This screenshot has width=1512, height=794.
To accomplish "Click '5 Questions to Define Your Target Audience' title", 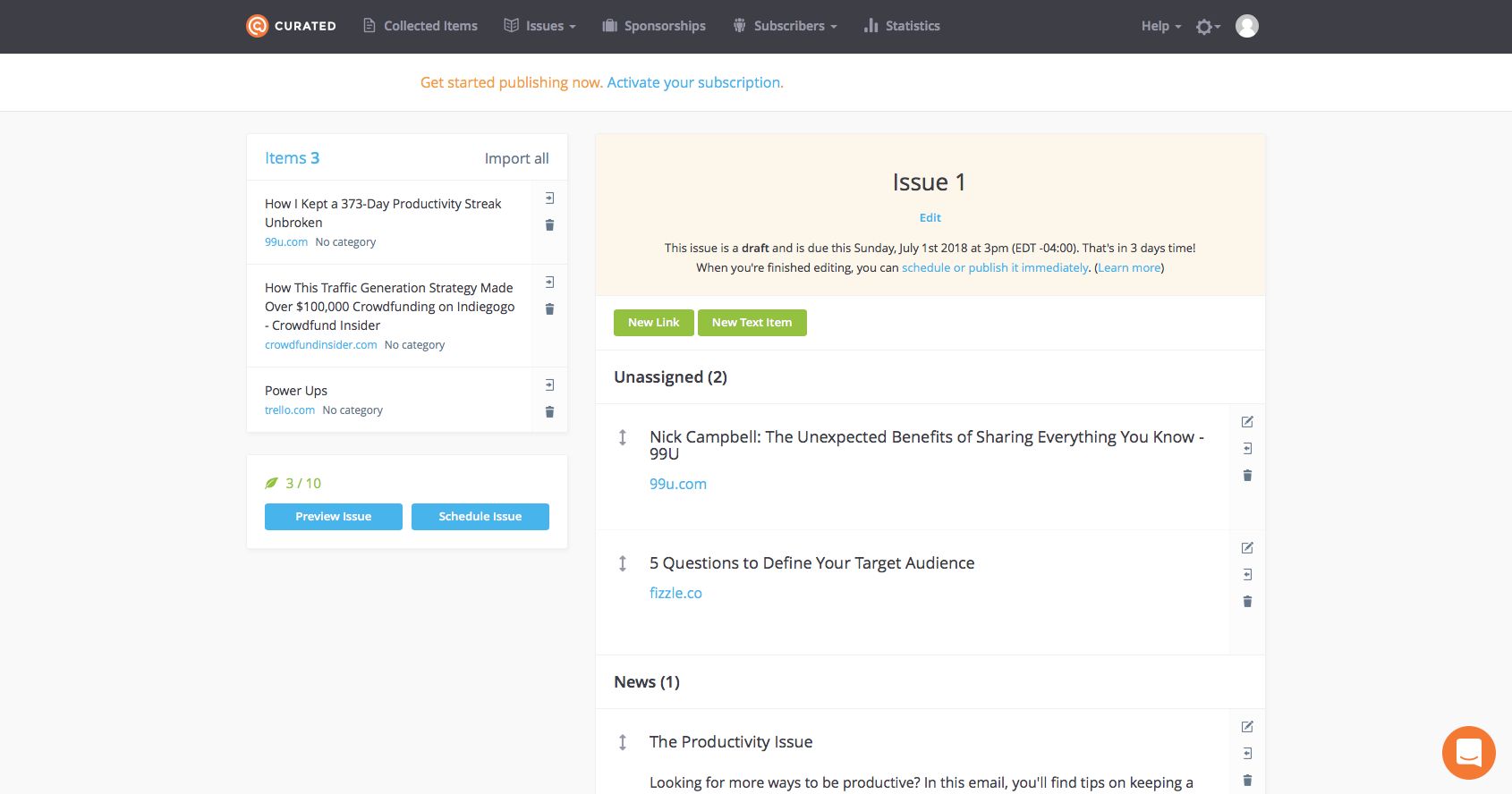I will pyautogui.click(x=812, y=563).
